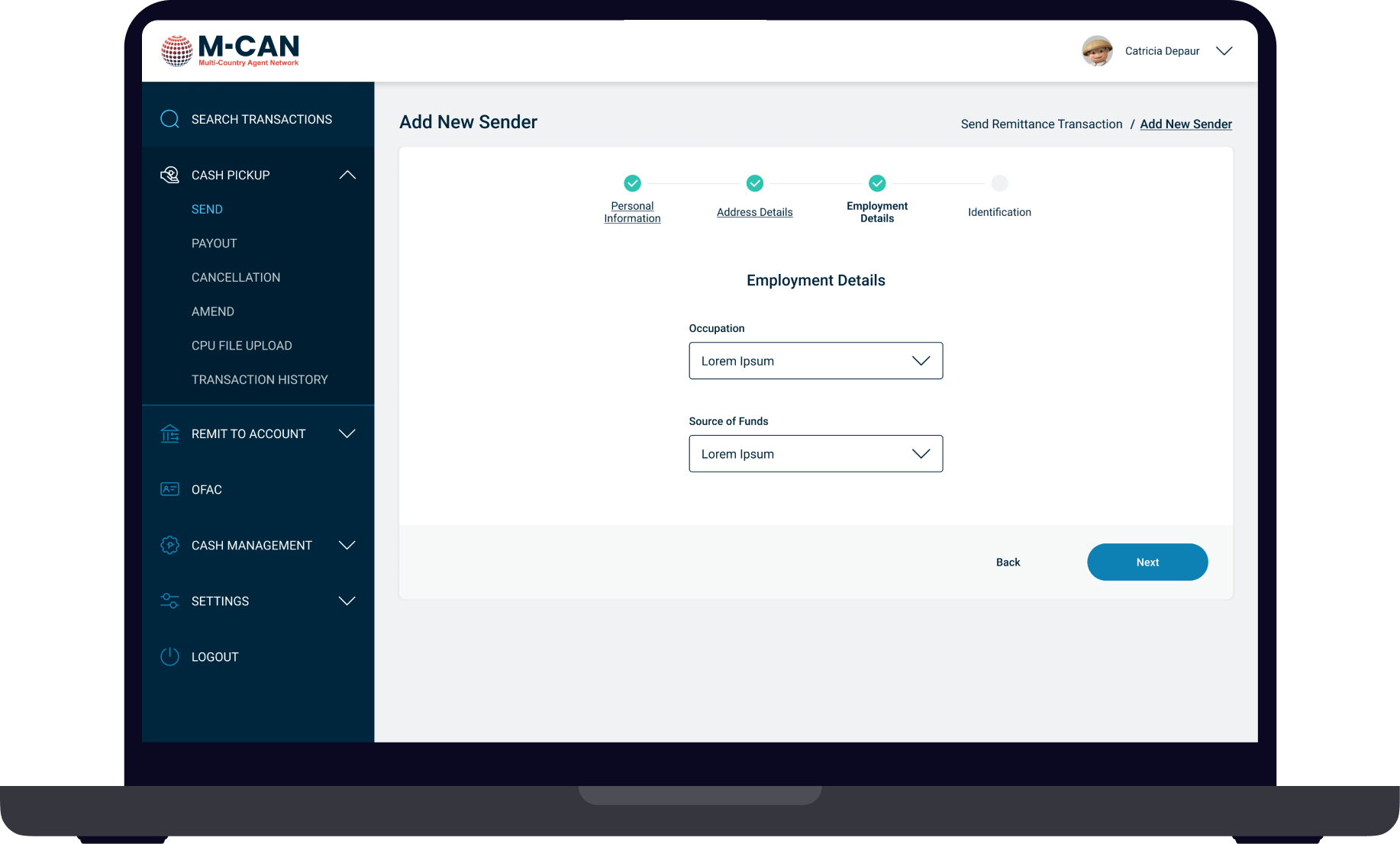The height and width of the screenshot is (844, 1400).
Task: Open the Occupation dropdown
Action: point(815,361)
